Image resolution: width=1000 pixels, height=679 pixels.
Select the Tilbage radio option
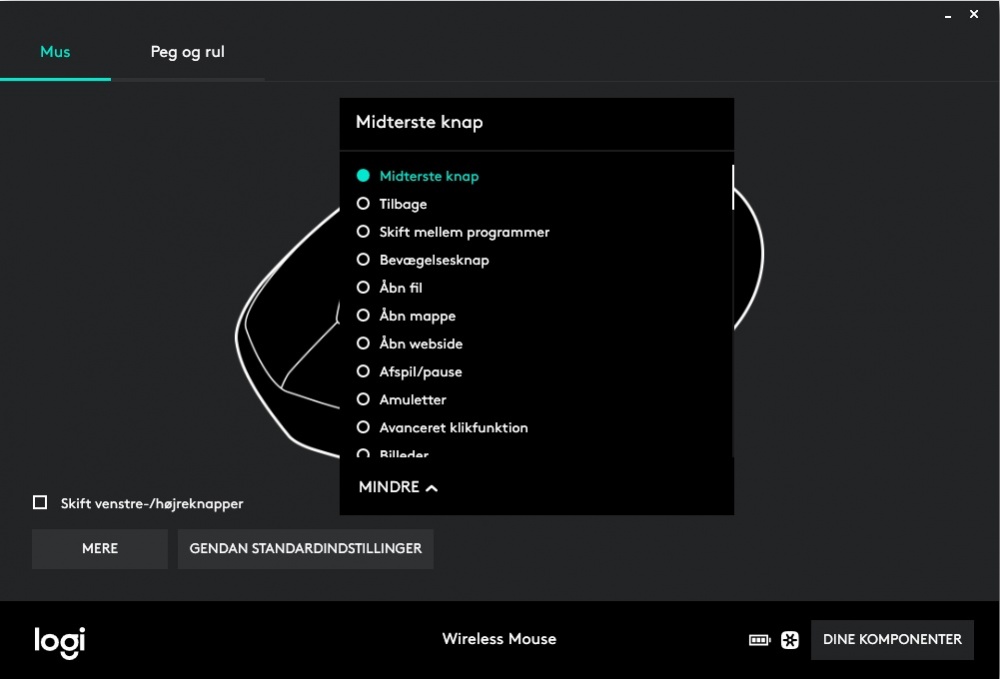click(363, 204)
